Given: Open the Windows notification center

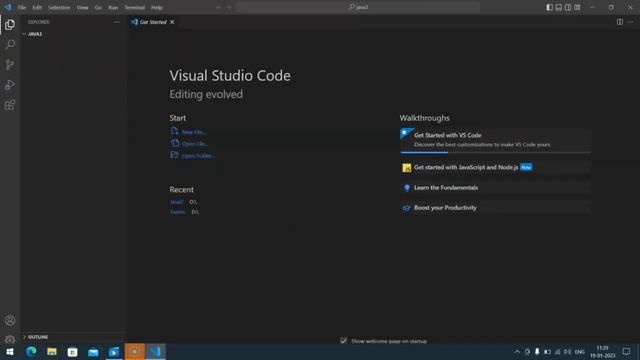Looking at the screenshot, I should coord(627,351).
